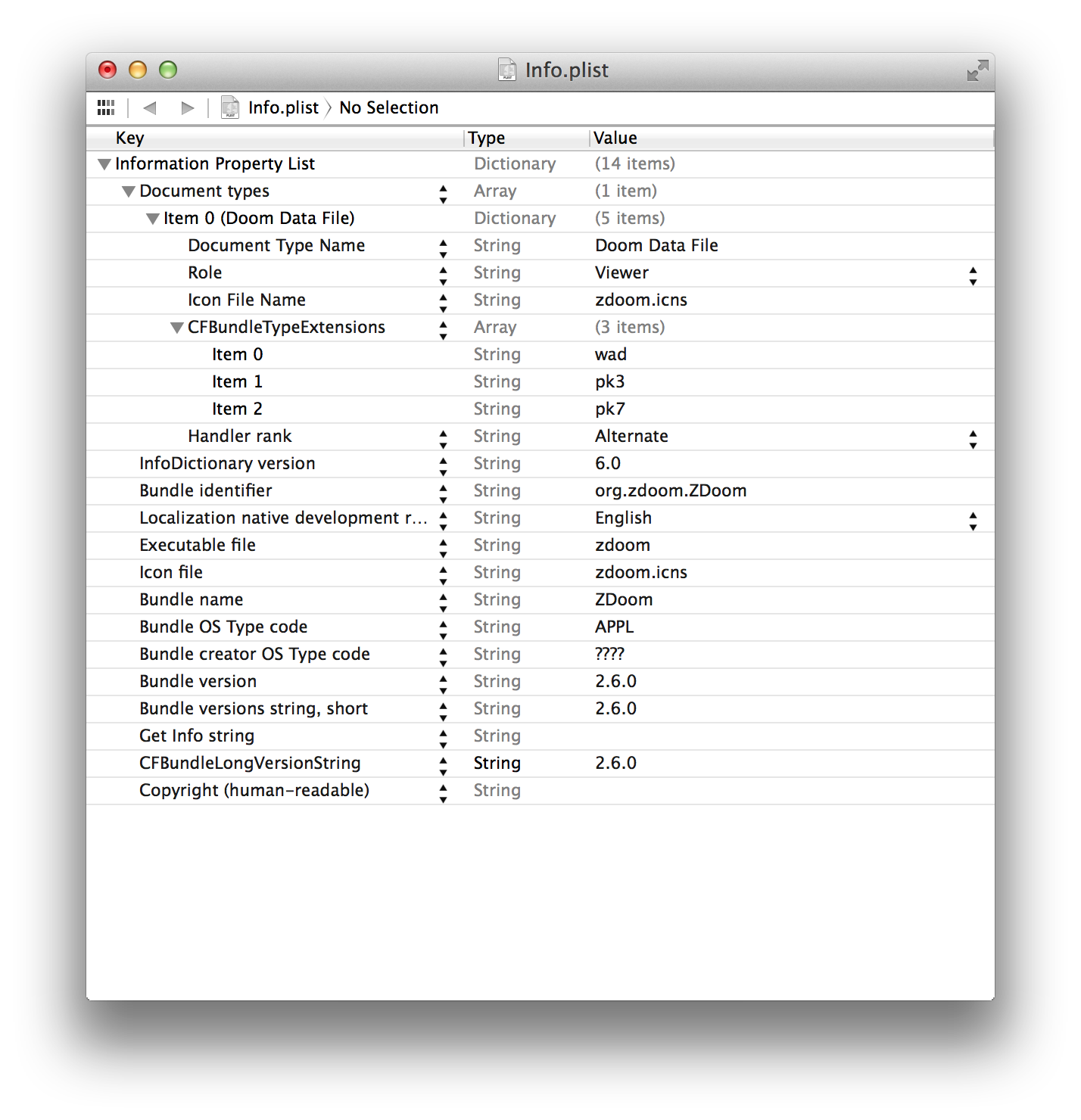Select the Bundle name row
Image resolution: width=1081 pixels, height=1120 pixels.
pos(192,600)
